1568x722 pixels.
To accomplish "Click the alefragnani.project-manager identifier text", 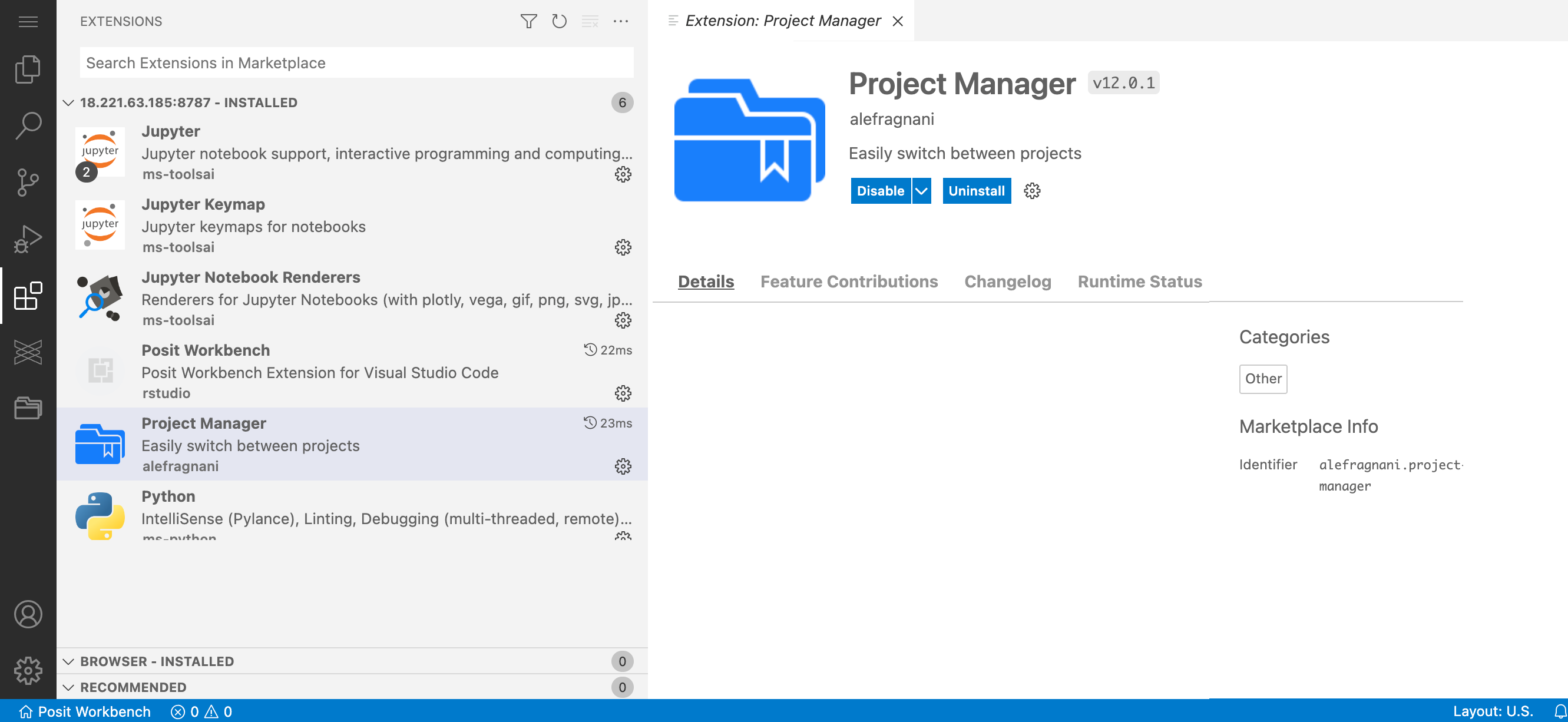I will coord(1390,475).
